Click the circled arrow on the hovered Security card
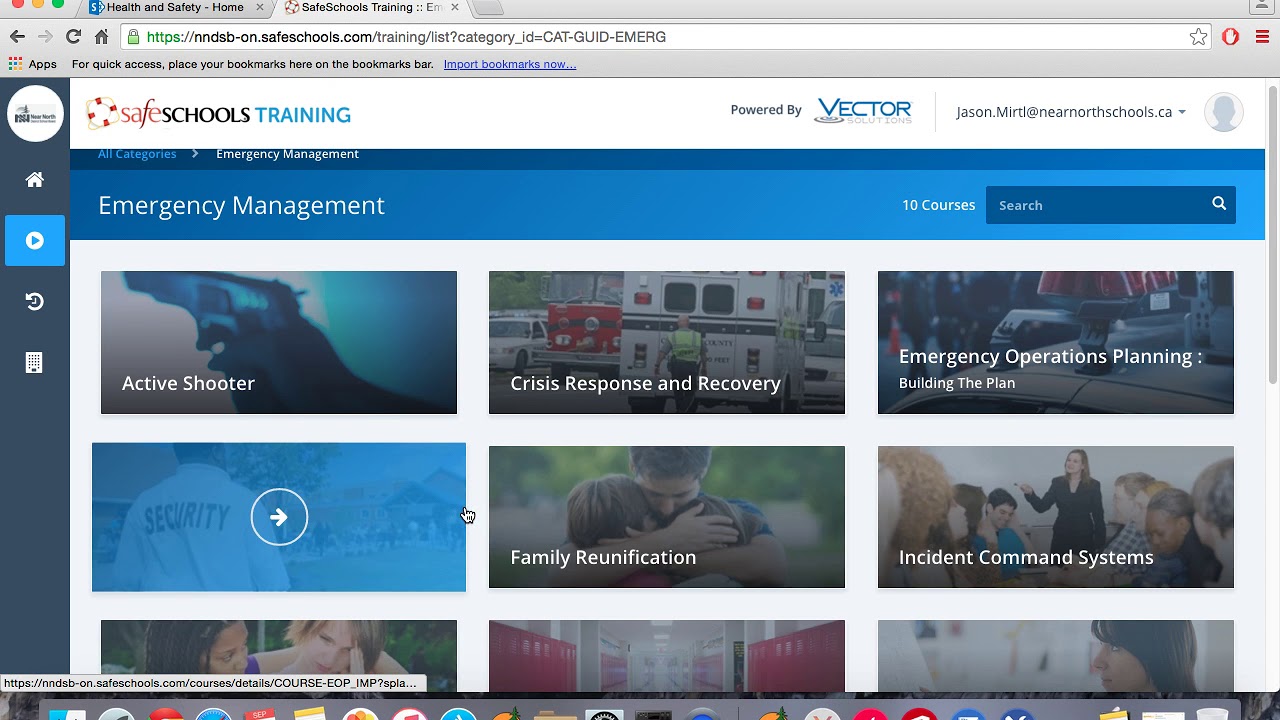This screenshot has width=1280, height=720. click(x=279, y=517)
